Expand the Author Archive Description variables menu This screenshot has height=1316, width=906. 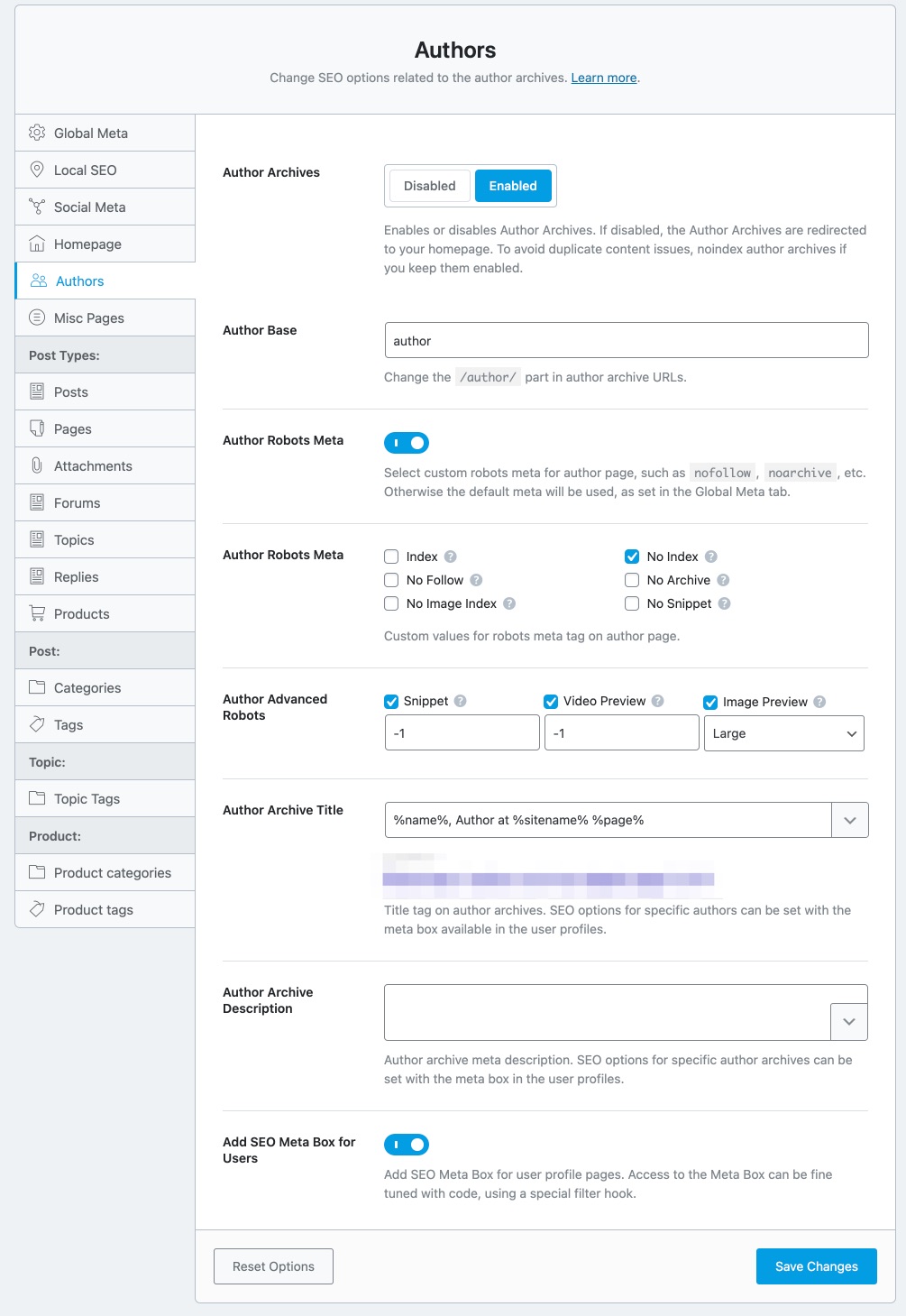(848, 1022)
